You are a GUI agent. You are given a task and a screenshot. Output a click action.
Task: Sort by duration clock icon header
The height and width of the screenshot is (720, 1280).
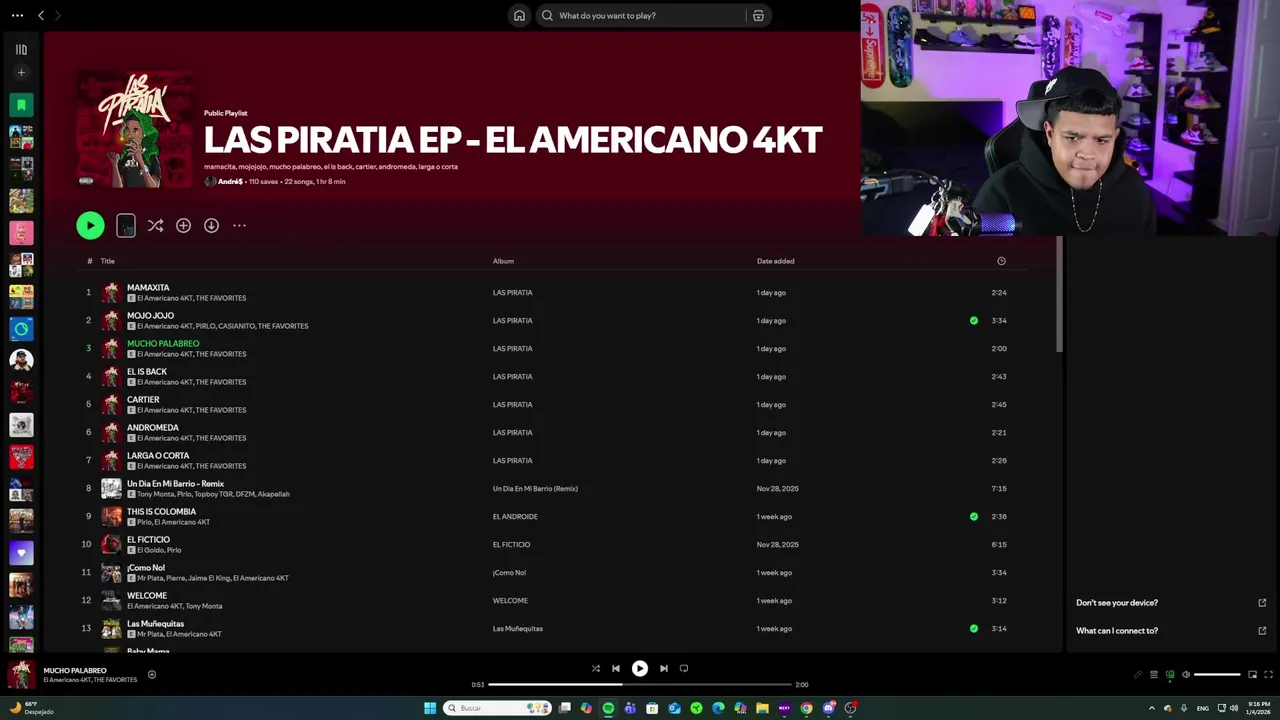click(x=1001, y=261)
